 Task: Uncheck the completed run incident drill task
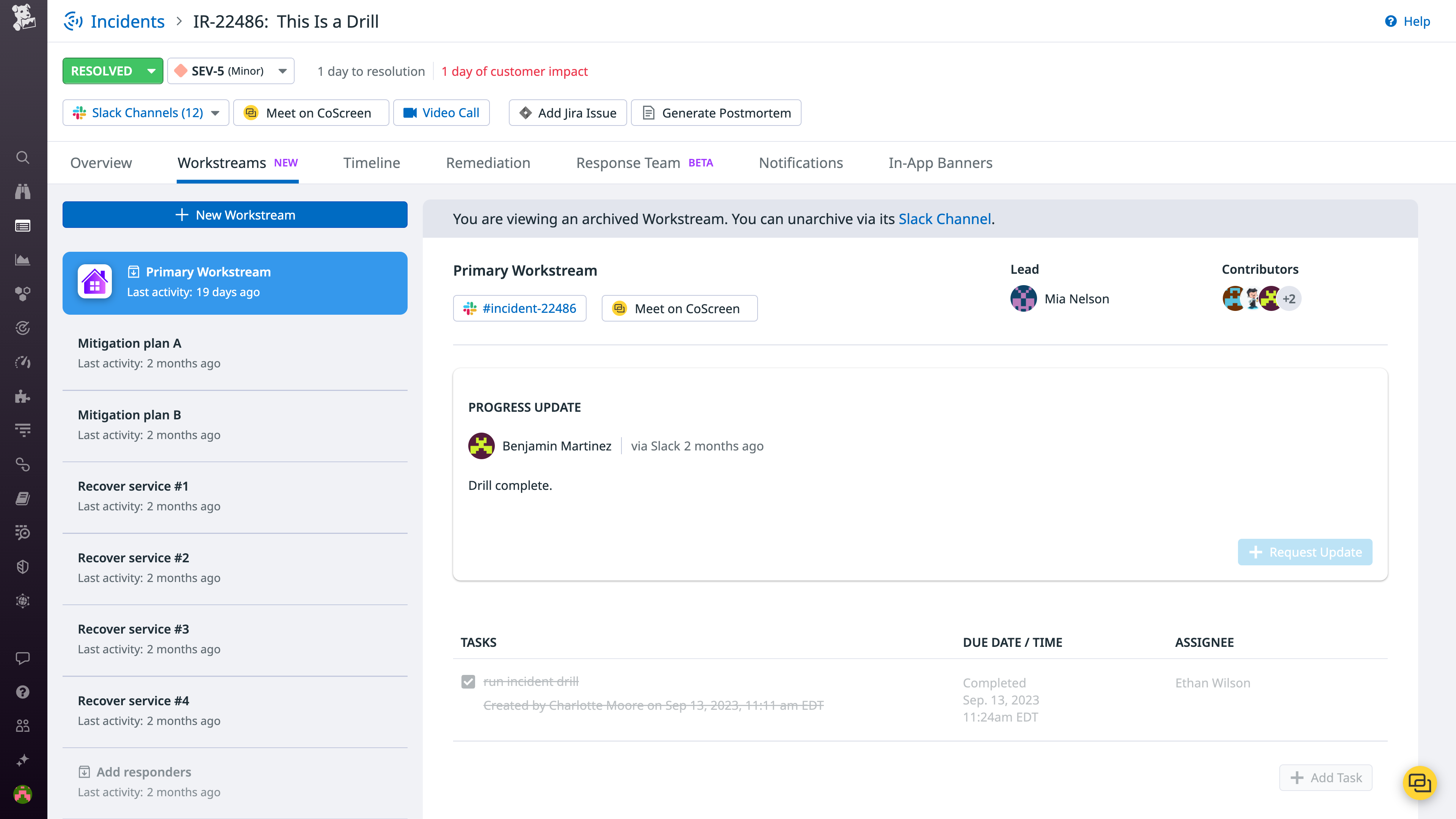[468, 682]
